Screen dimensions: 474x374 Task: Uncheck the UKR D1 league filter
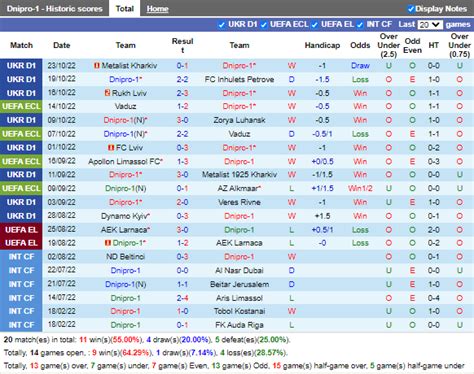click(221, 25)
